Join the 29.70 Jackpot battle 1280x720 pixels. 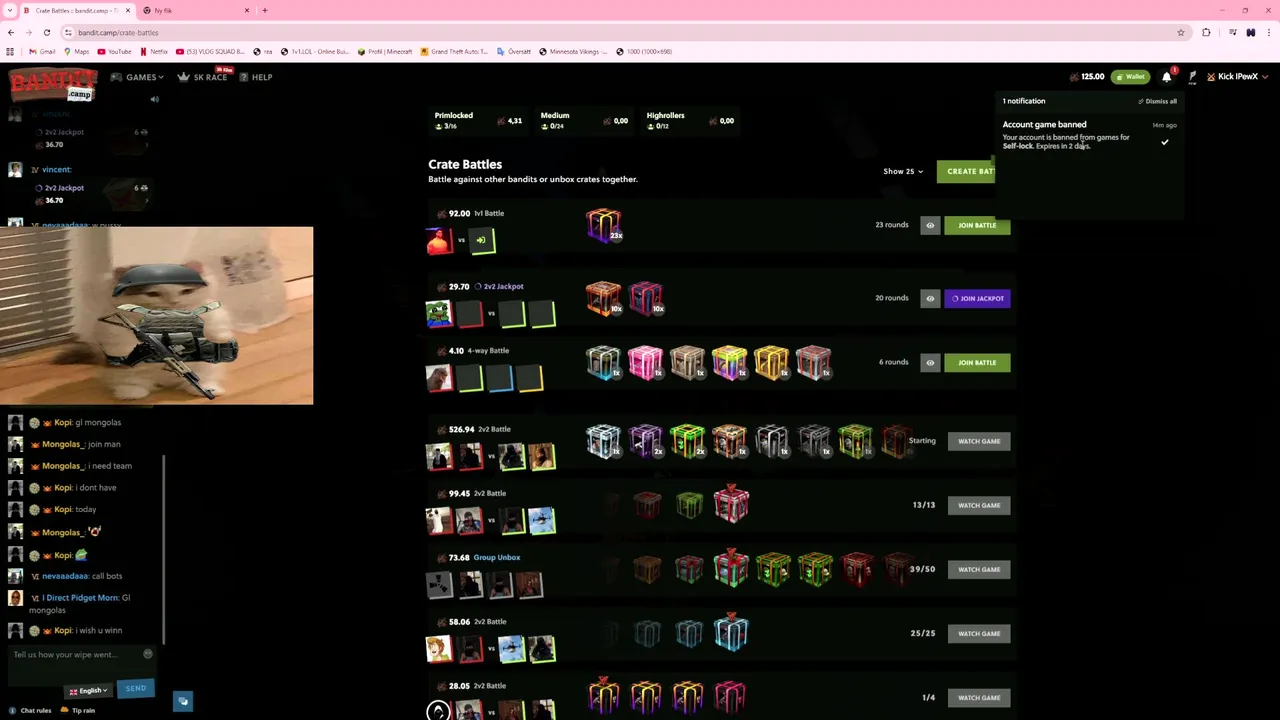click(977, 298)
